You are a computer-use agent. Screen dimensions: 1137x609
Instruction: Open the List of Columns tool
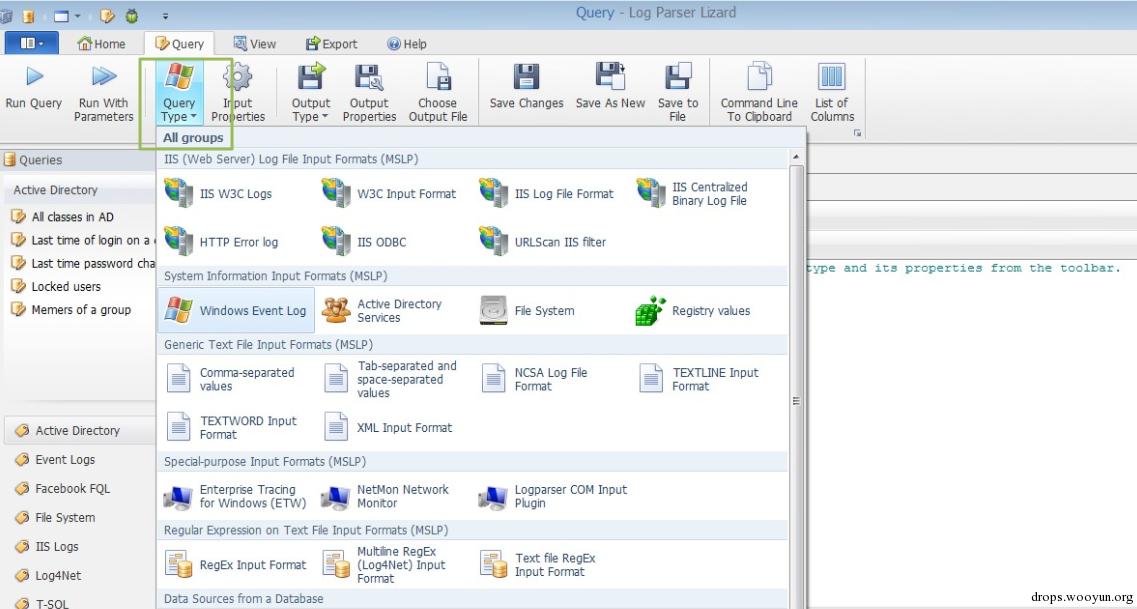point(831,78)
